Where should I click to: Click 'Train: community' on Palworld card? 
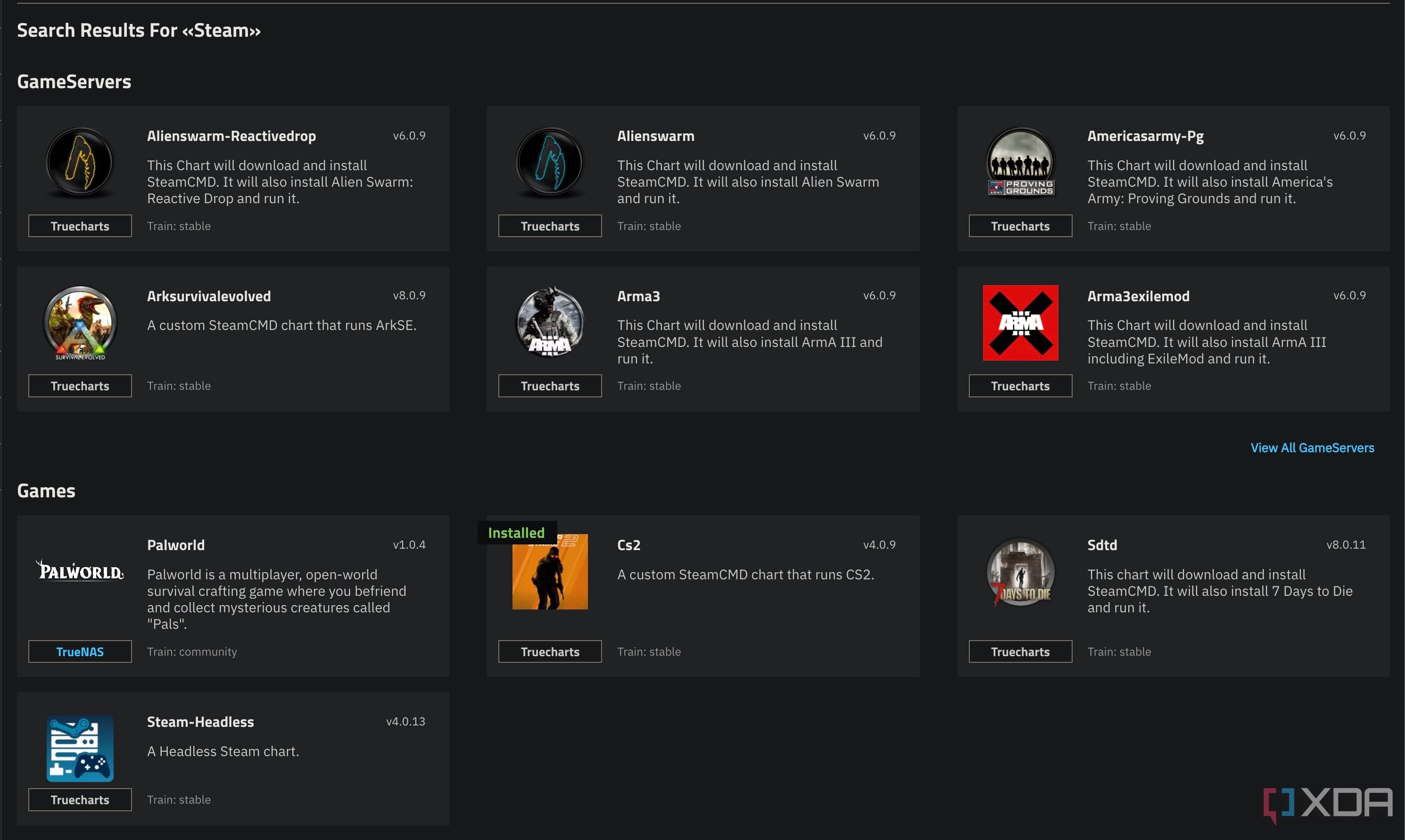tap(192, 651)
